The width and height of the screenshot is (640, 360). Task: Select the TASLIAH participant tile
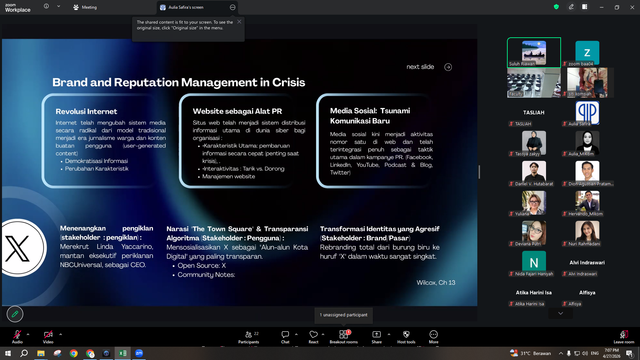534,113
